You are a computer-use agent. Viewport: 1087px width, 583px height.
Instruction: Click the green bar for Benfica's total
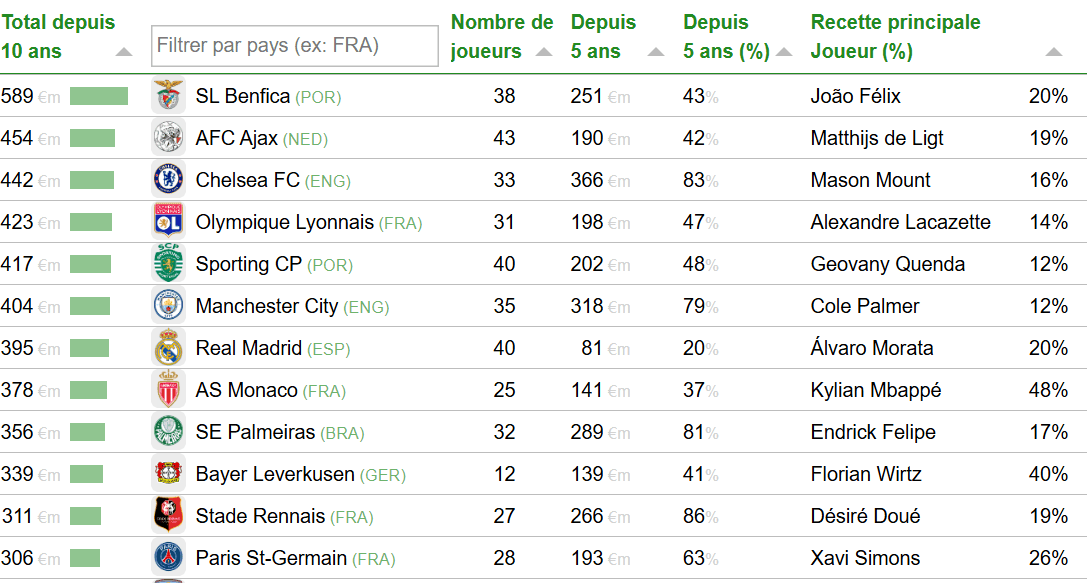pyautogui.click(x=99, y=96)
